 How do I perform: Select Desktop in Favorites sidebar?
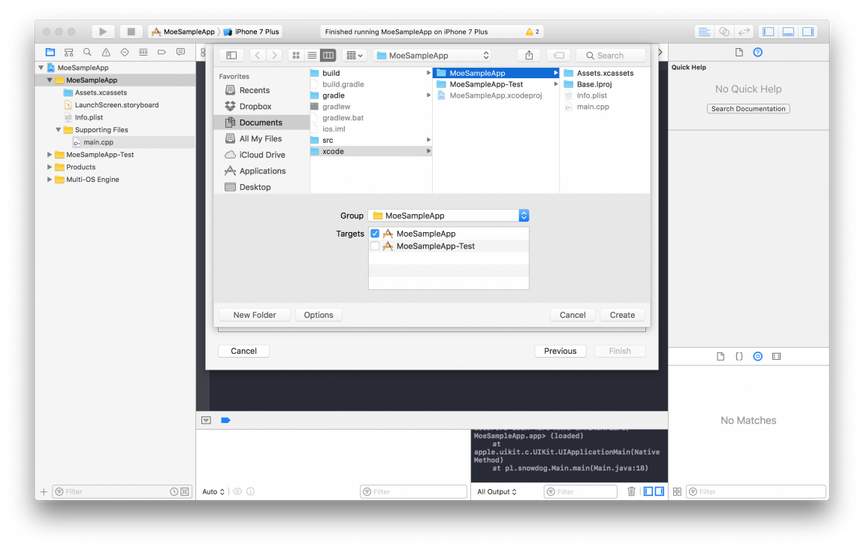tap(255, 187)
